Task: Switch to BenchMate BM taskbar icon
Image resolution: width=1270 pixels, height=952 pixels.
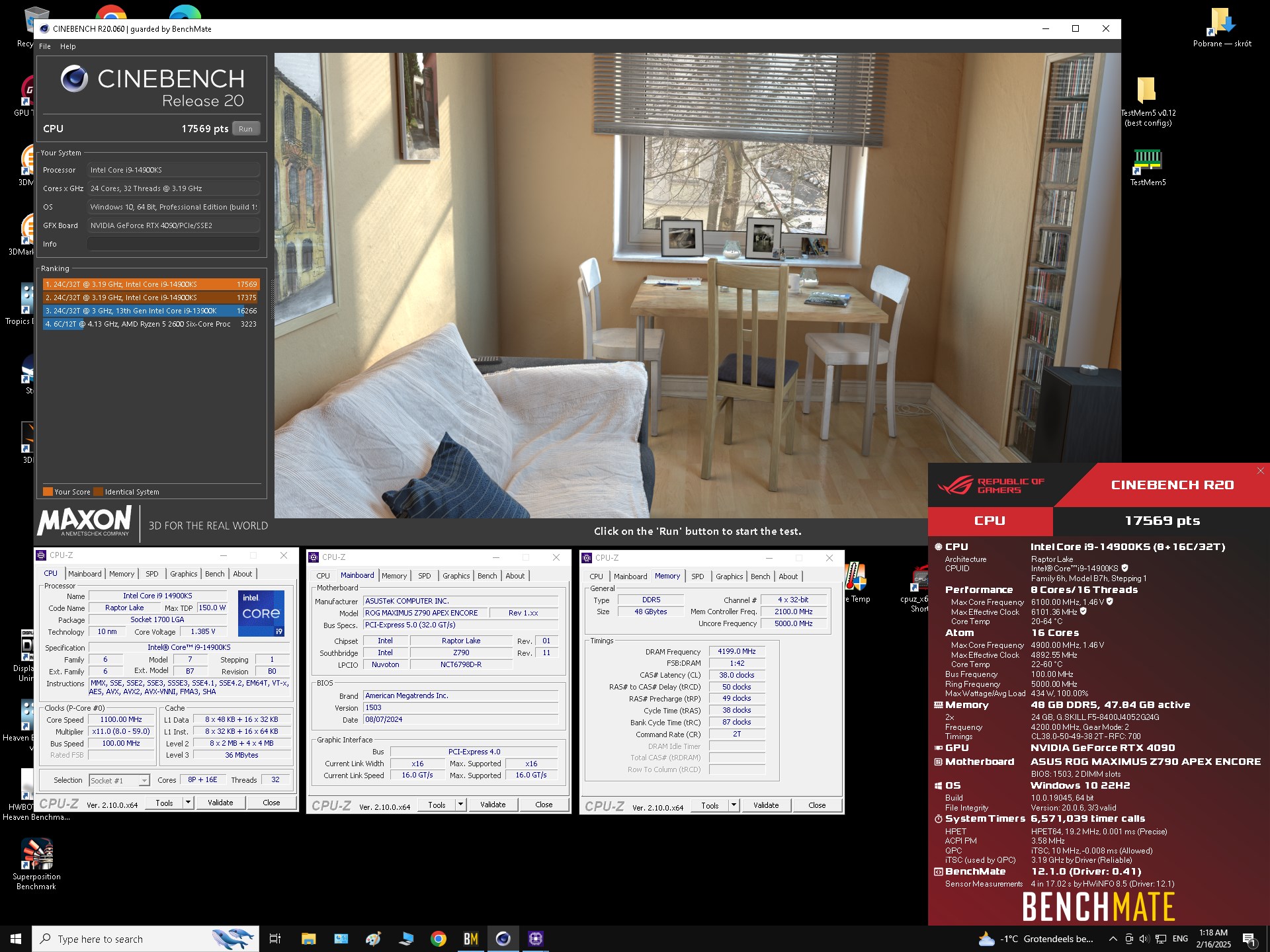Action: tap(470, 939)
